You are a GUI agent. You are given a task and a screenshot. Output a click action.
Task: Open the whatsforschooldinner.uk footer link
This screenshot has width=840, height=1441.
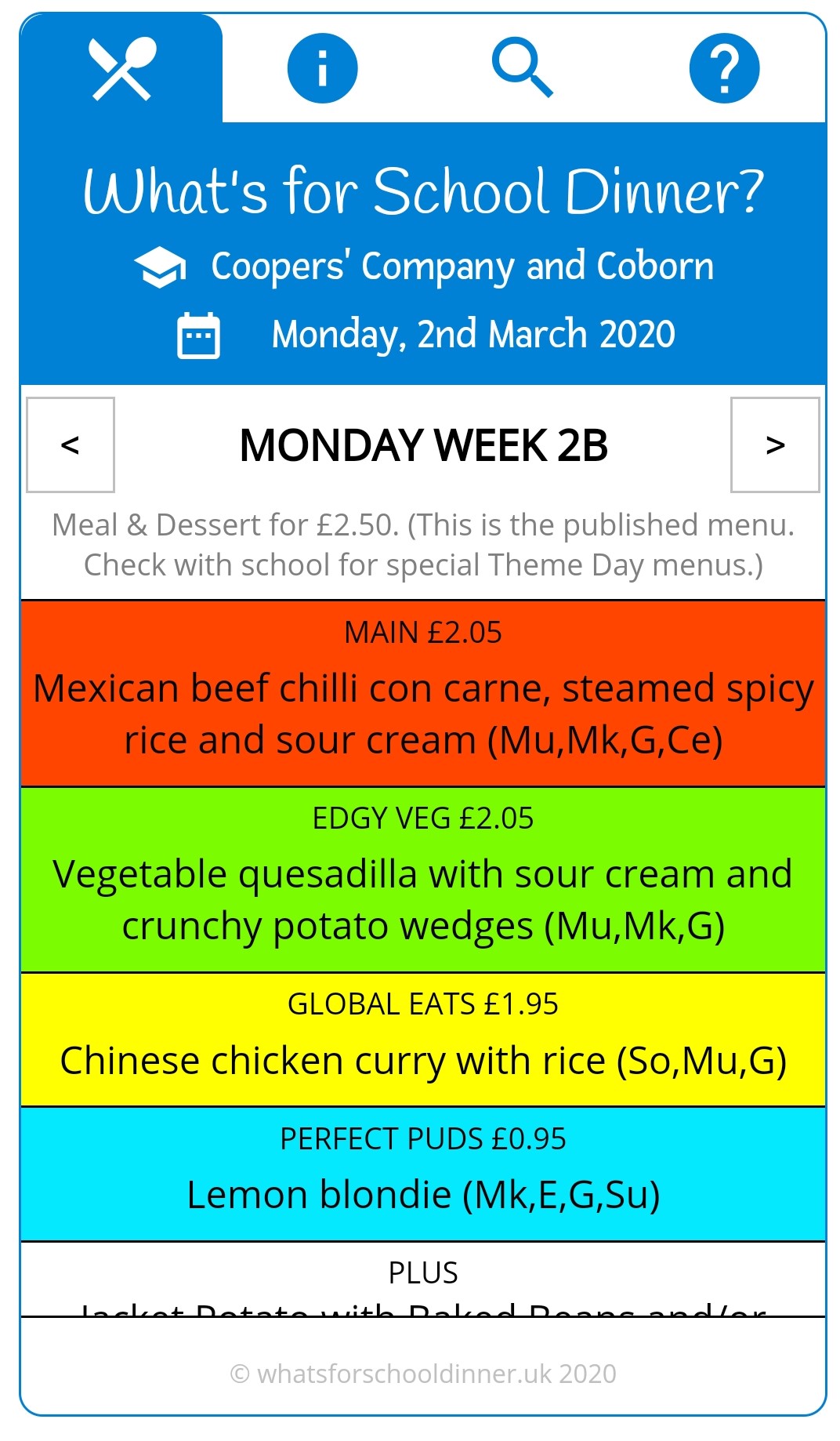[x=423, y=1374]
